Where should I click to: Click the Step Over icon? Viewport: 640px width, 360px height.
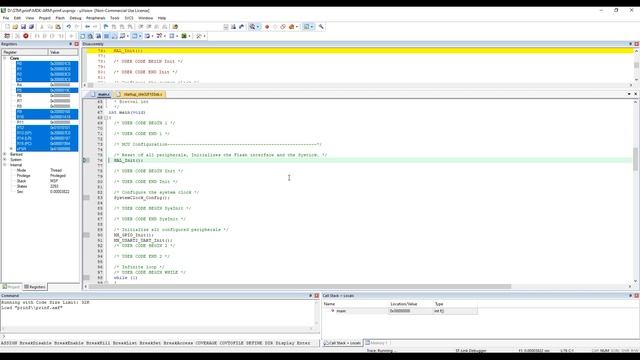(44, 36)
